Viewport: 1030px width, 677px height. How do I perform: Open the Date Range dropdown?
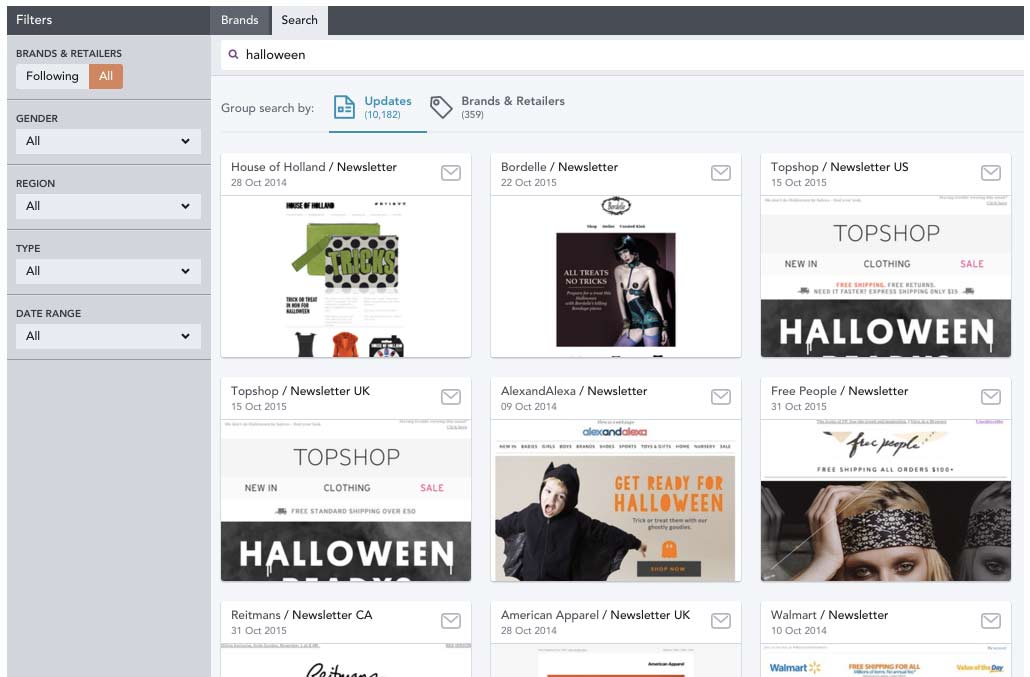click(108, 336)
